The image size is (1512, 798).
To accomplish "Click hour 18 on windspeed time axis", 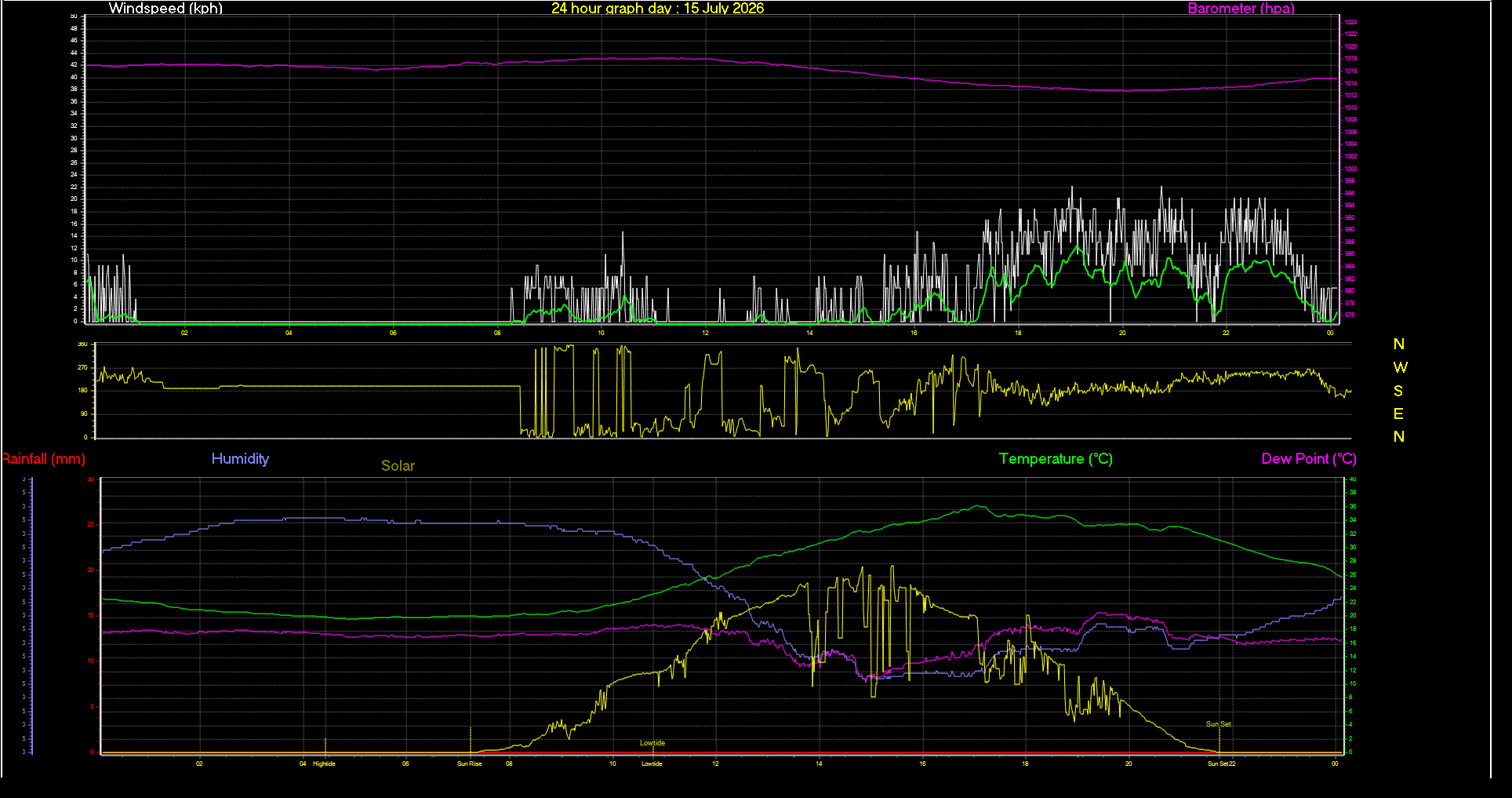I will 1018,333.
